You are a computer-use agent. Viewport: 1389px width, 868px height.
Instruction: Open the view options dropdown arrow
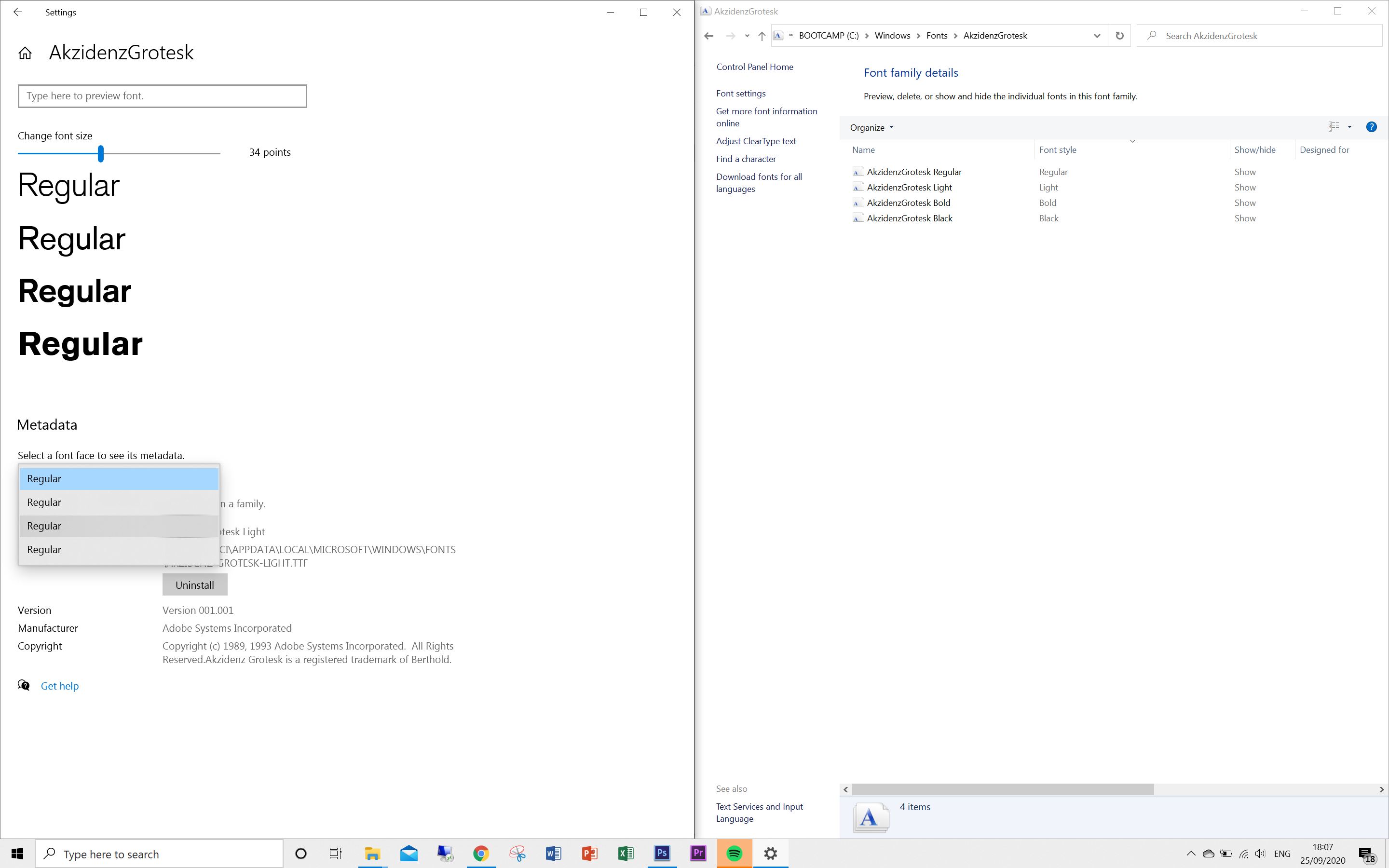pos(1349,127)
